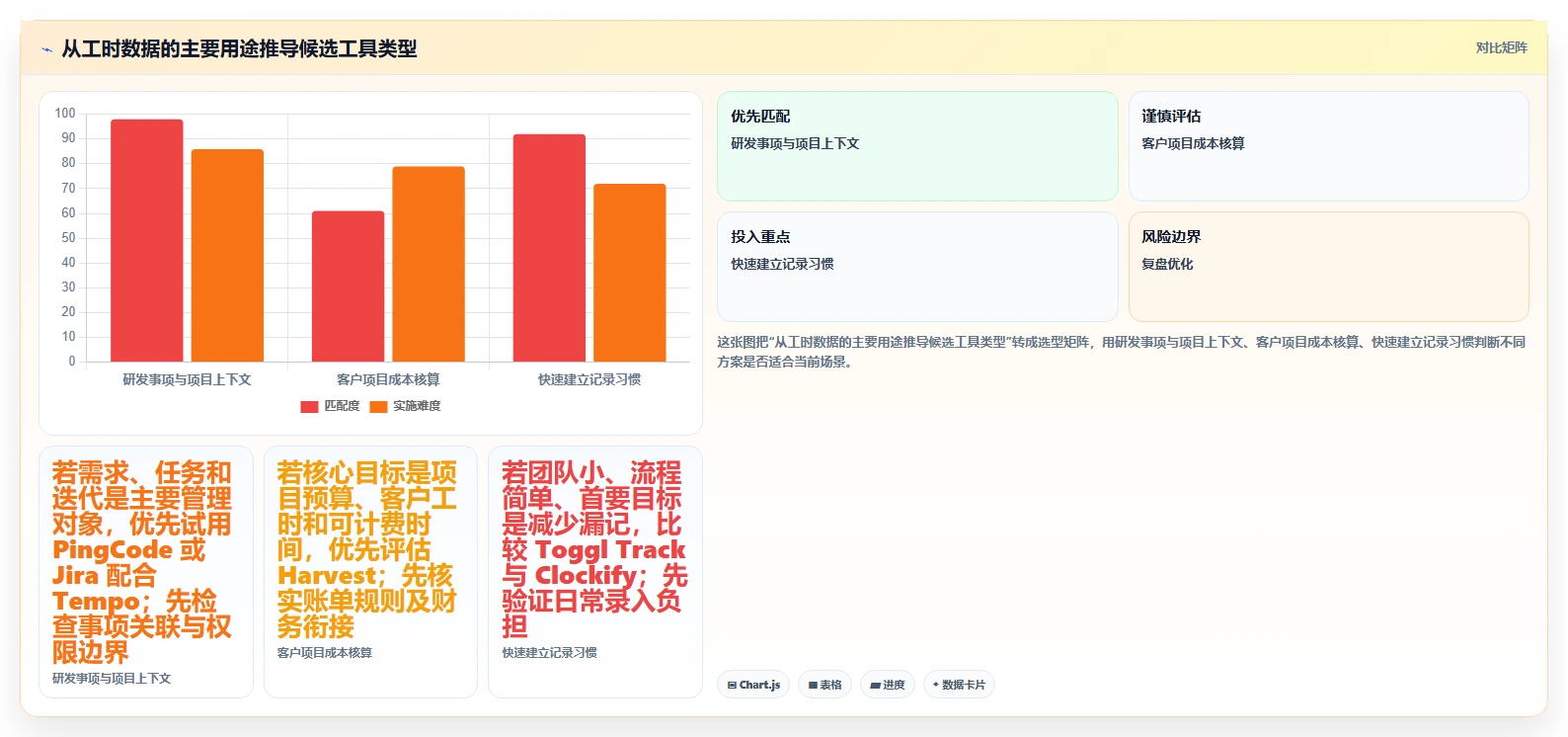
Task: Click 客户项目成本核算 inside the 谨慎评估 cell
Action: pos(1193,143)
